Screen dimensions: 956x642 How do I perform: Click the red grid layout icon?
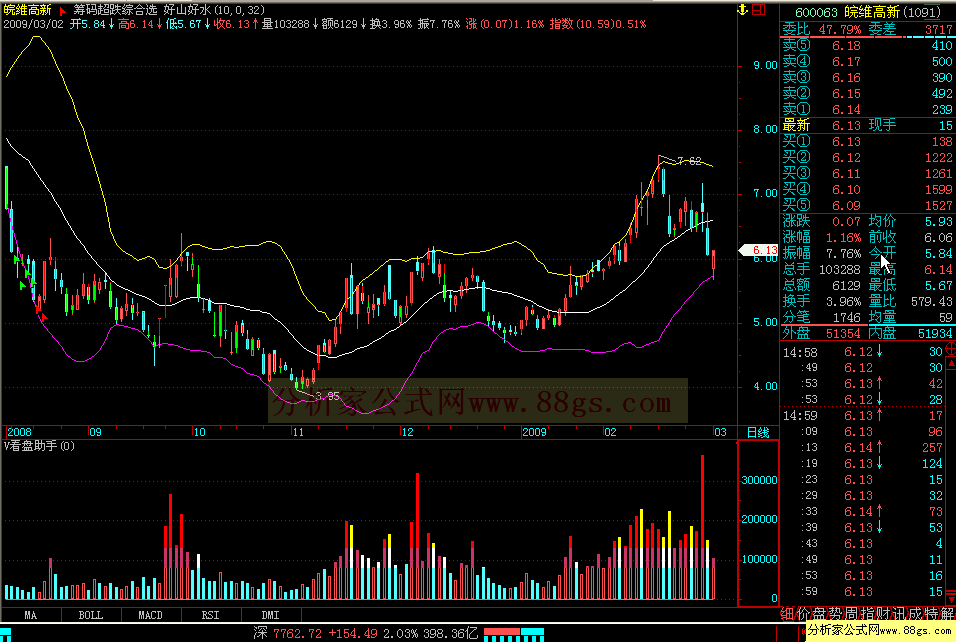(x=758, y=9)
